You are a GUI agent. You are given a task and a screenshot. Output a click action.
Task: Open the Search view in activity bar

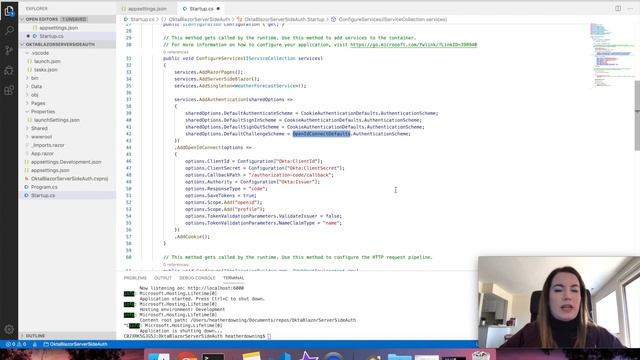[x=9, y=30]
